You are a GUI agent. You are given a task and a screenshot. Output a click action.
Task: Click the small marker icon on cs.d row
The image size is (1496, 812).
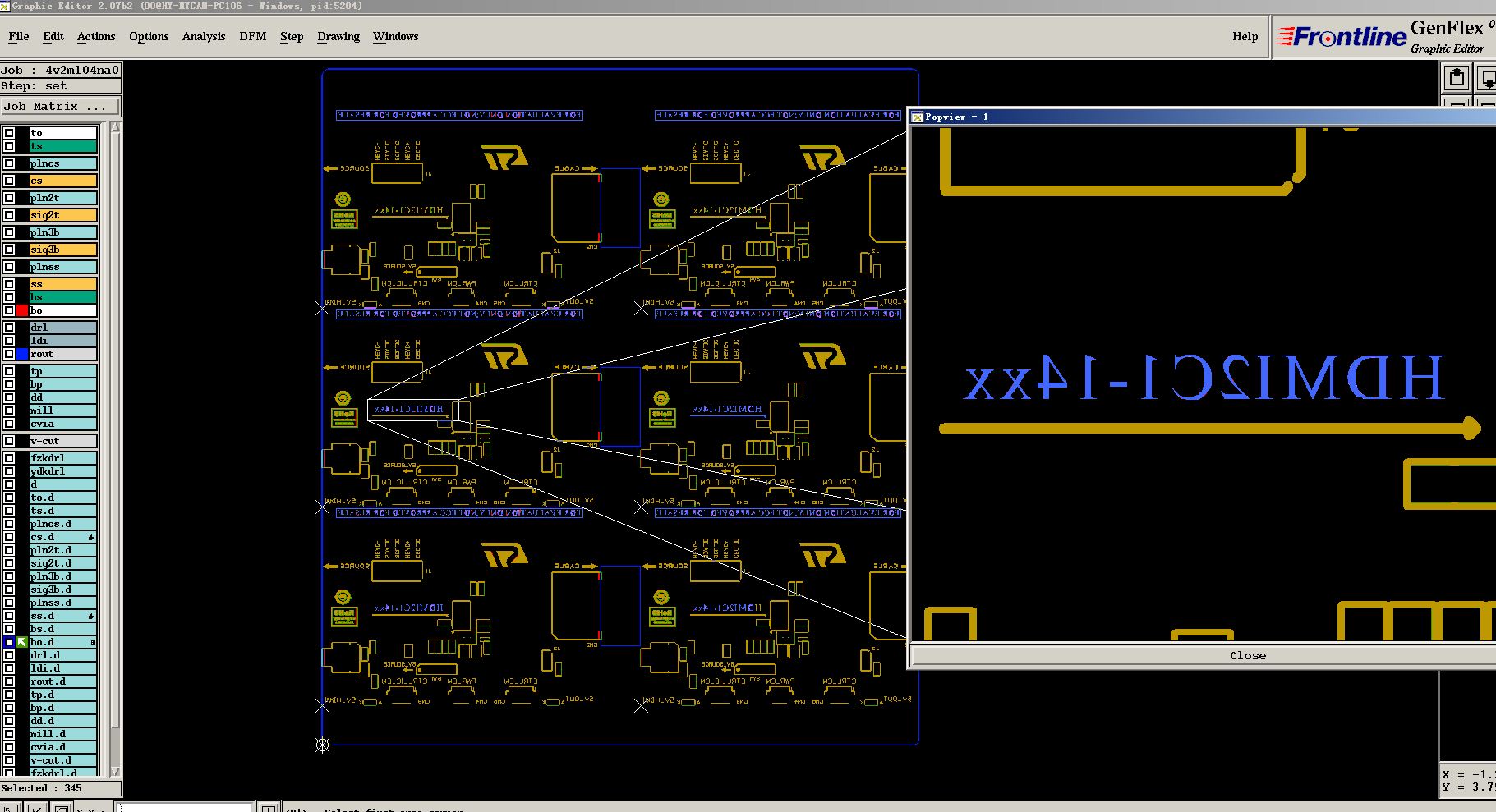91,537
